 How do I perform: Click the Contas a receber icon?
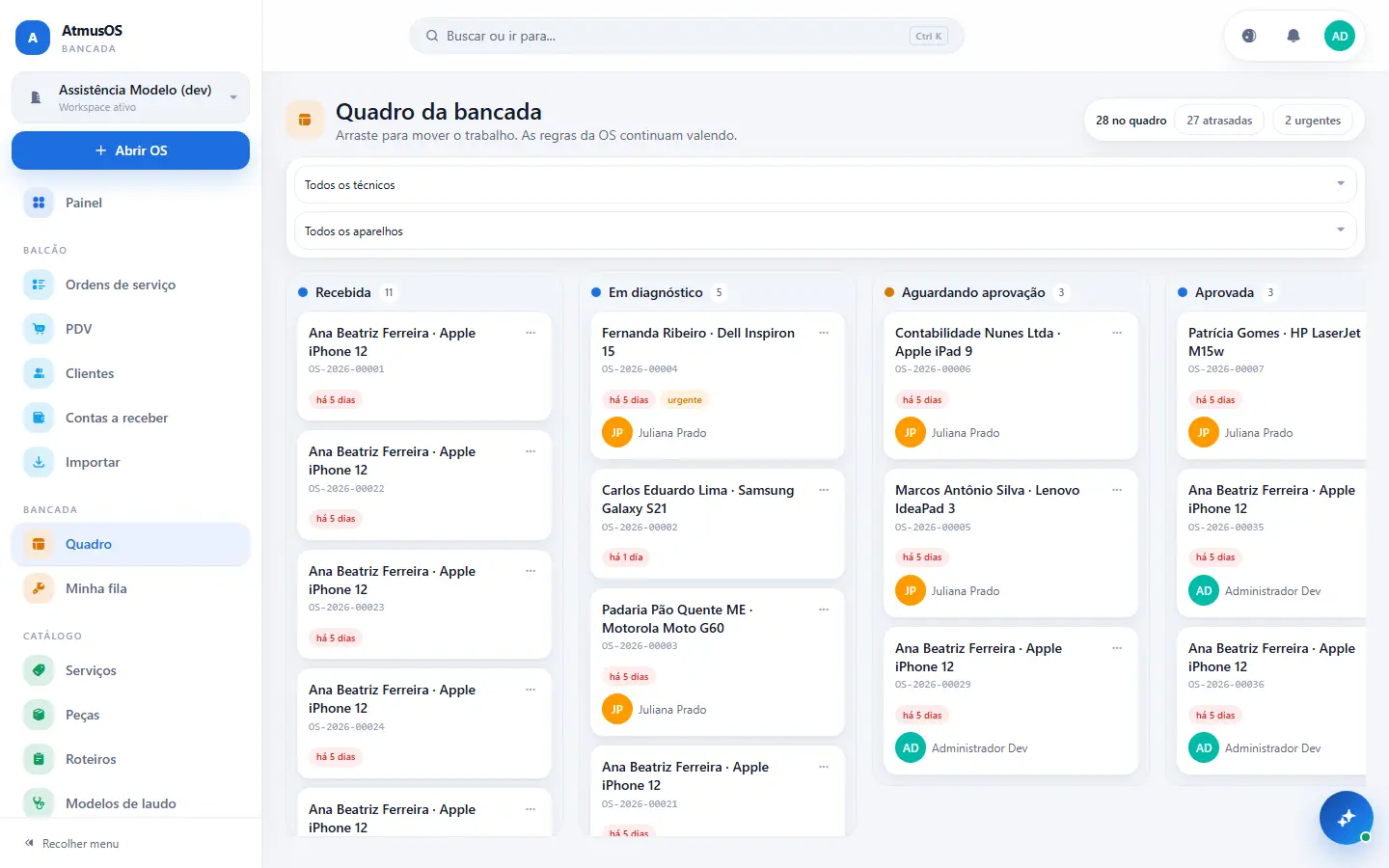39,418
